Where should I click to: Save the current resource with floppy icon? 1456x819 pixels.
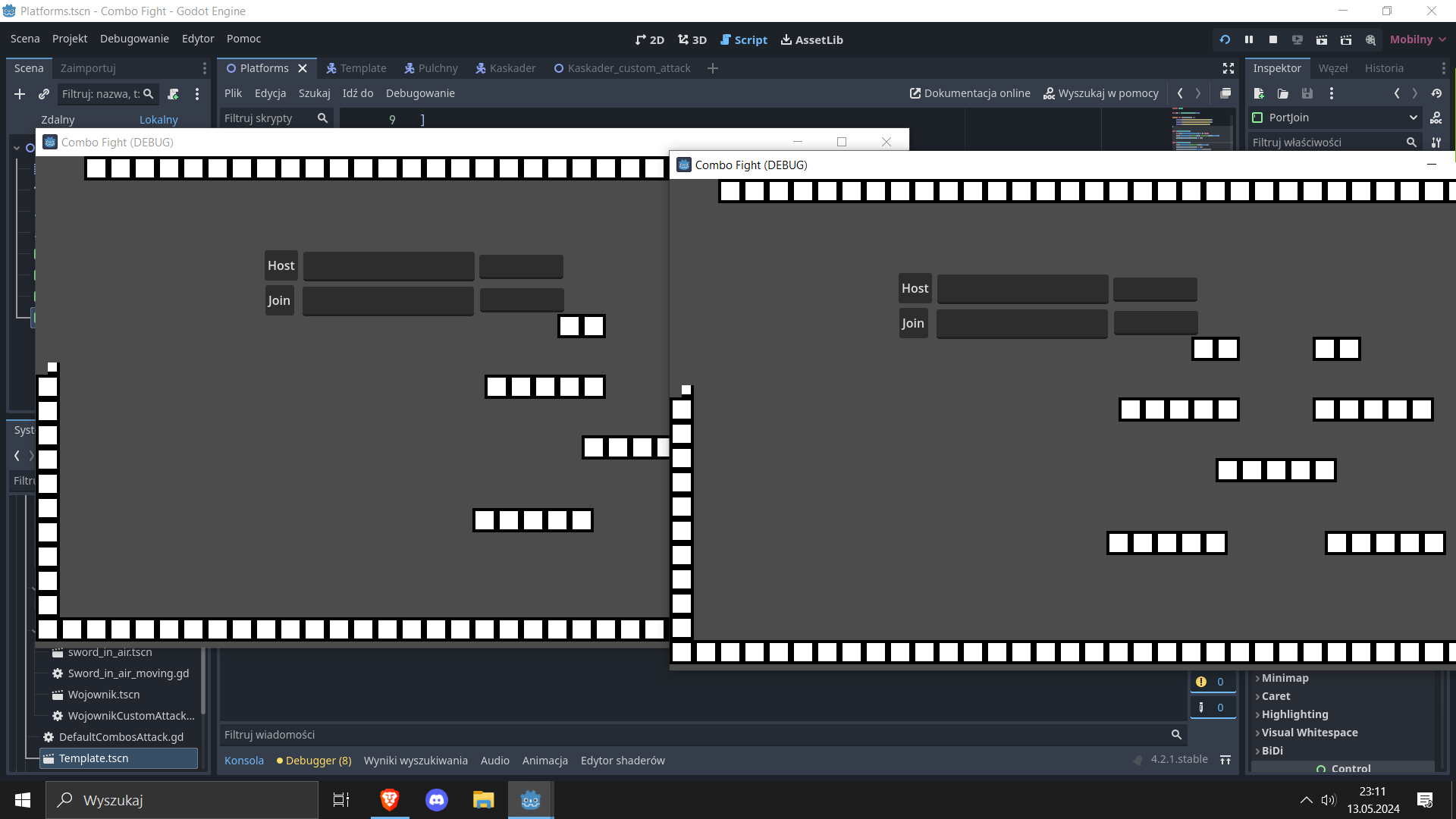[x=1307, y=93]
